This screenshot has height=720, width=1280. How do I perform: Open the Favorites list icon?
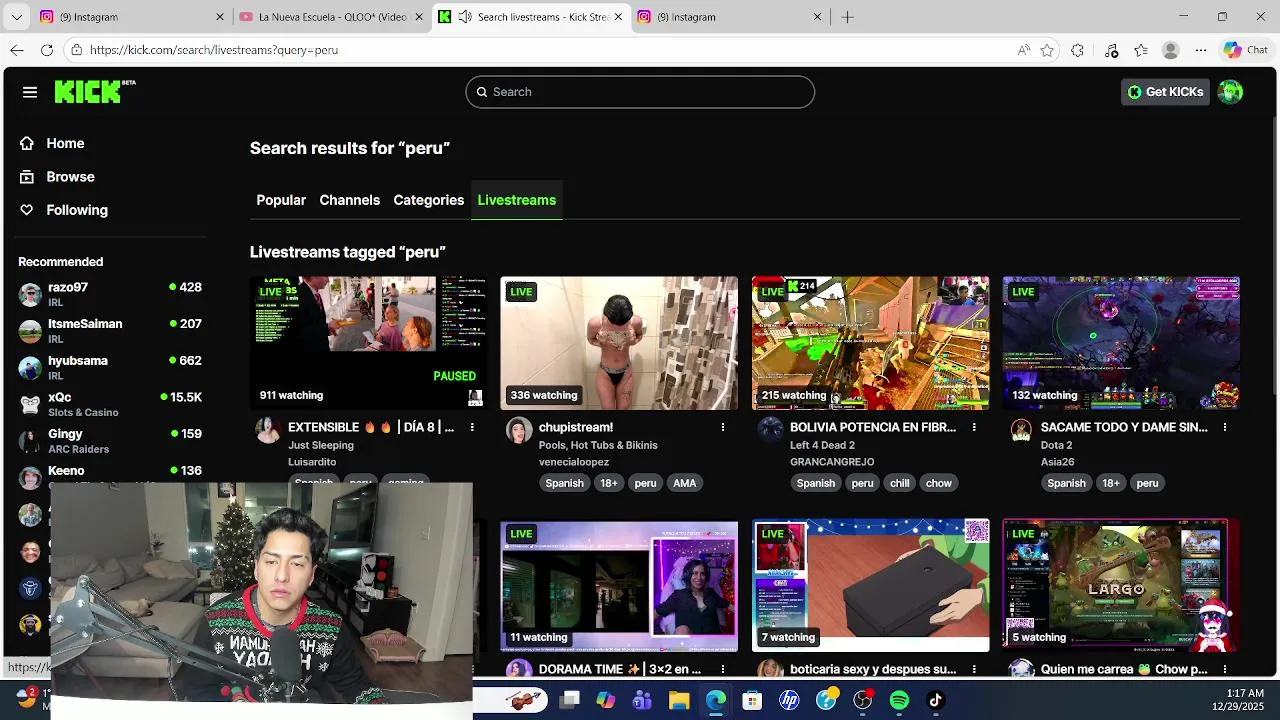(x=1141, y=50)
